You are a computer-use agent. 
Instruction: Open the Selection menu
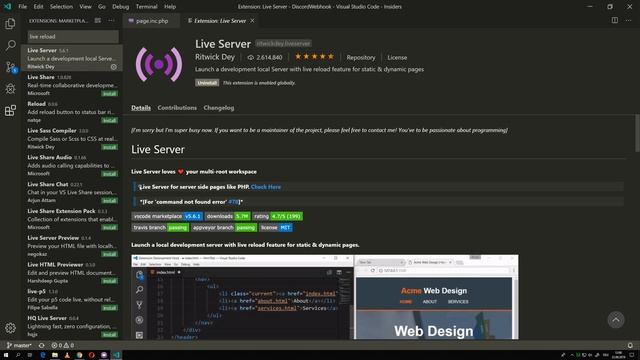(x=61, y=7)
